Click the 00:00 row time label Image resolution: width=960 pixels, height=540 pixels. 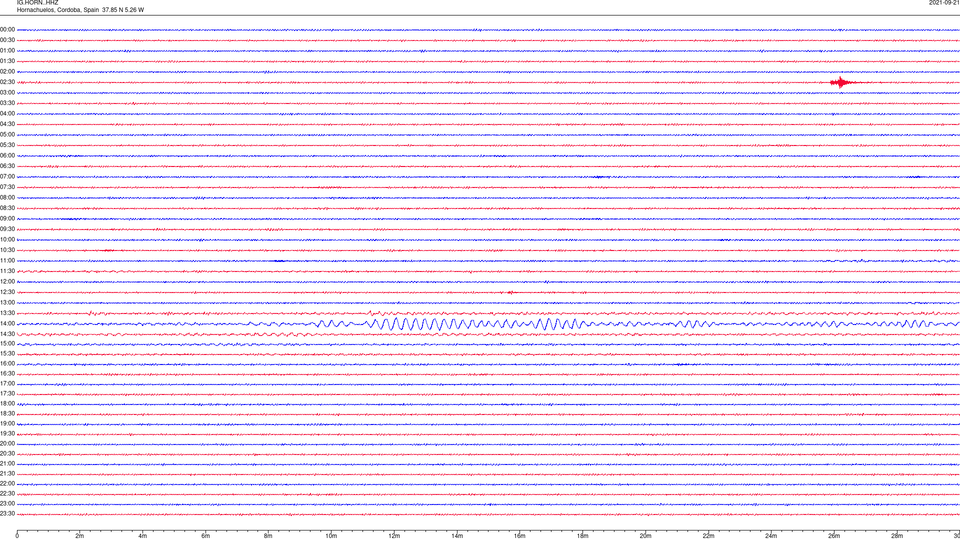click(7, 29)
